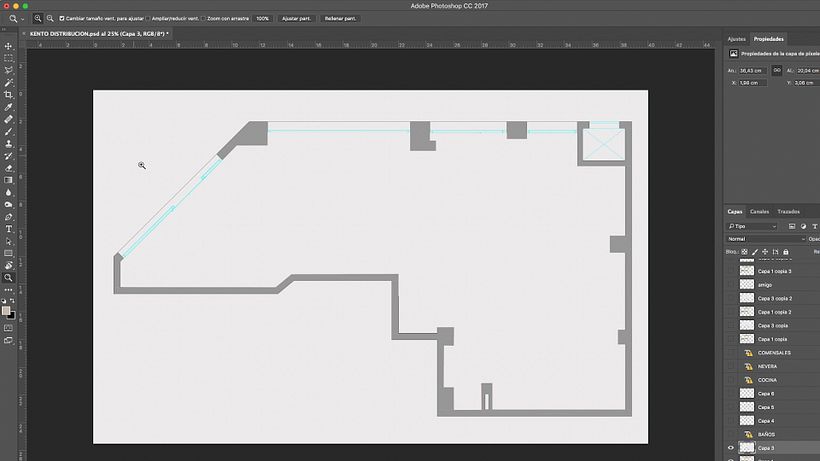This screenshot has width=820, height=461.
Task: Change the screen mode
Action: click(8, 340)
